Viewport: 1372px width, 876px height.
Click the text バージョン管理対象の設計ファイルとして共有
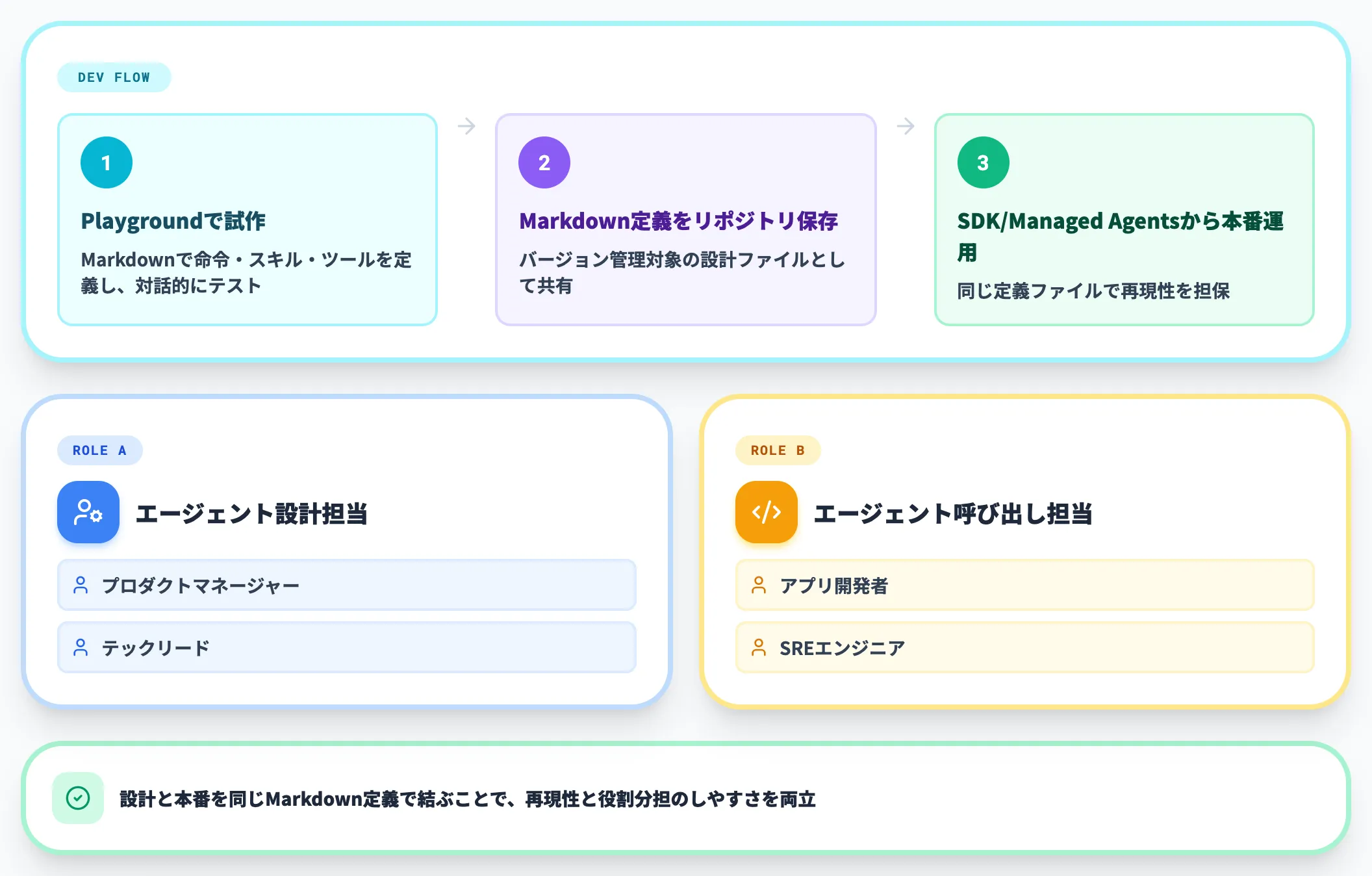tap(682, 272)
